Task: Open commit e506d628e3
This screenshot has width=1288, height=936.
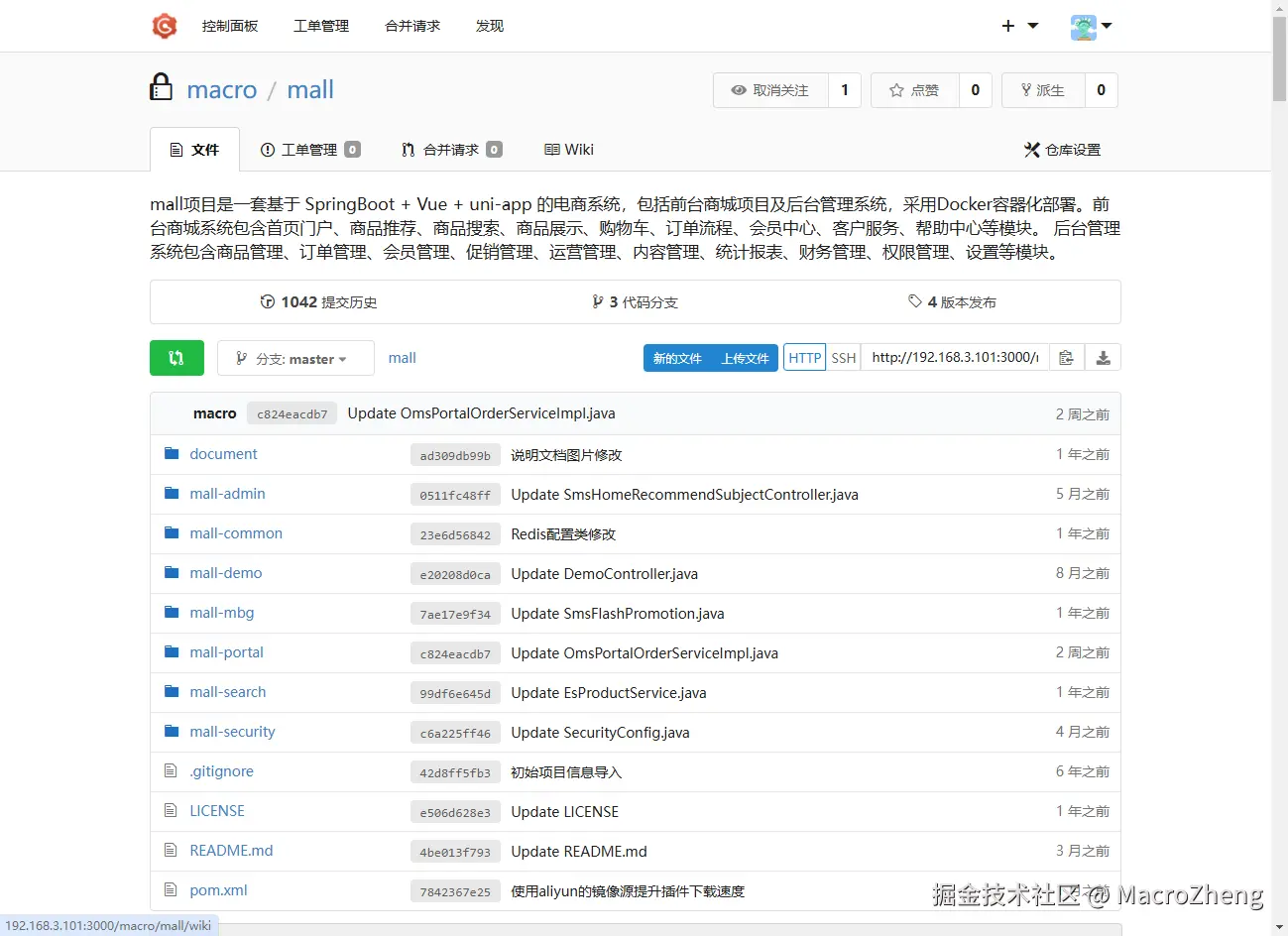Action: tap(455, 812)
